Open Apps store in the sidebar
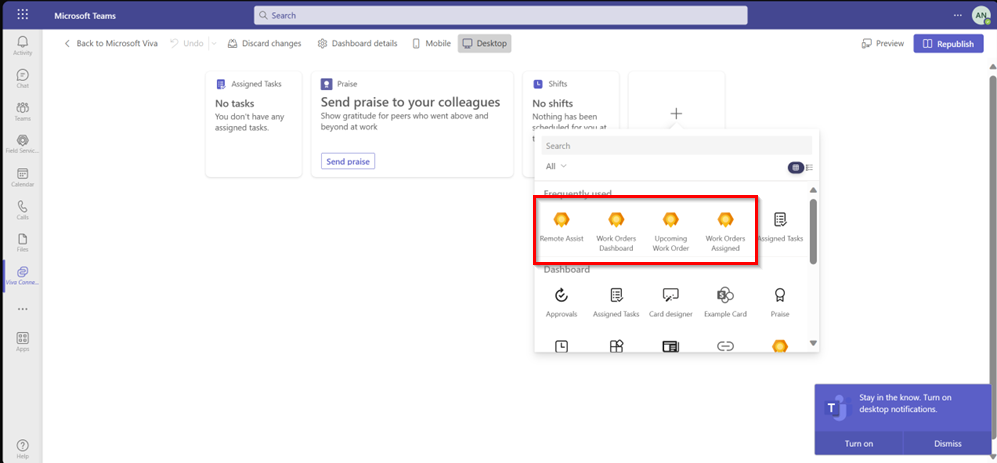The image size is (997, 463). [x=22, y=342]
